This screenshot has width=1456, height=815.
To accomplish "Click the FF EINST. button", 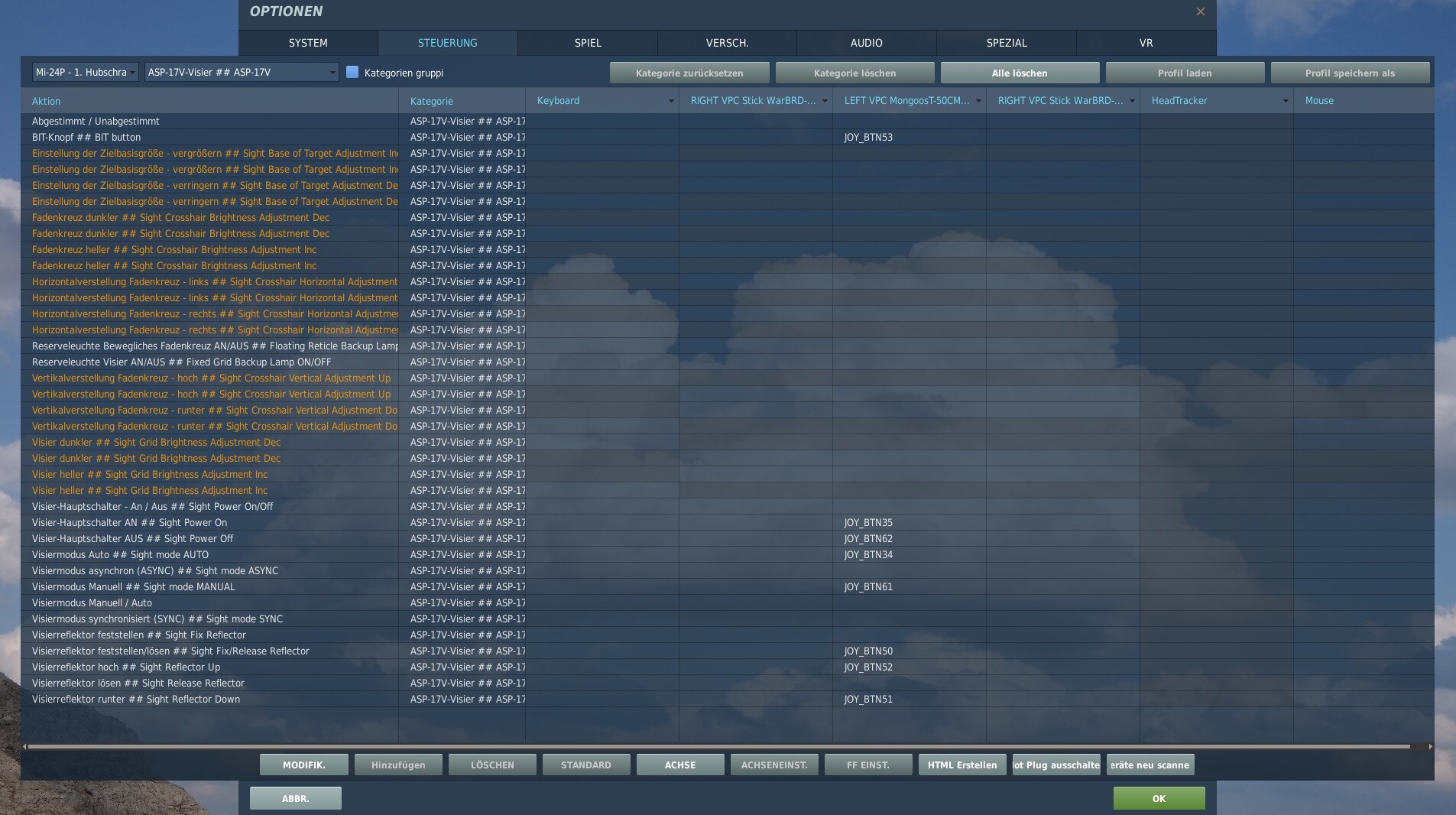I will click(x=868, y=765).
